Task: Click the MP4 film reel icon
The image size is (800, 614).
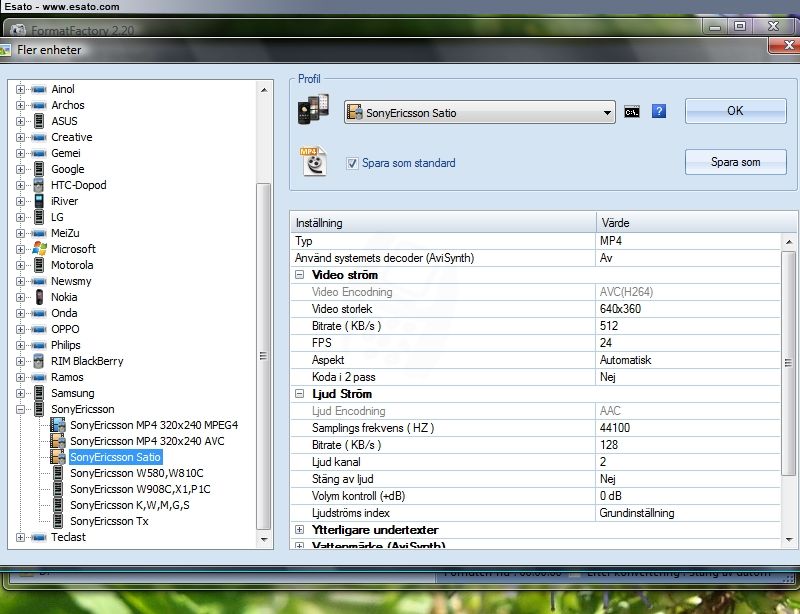Action: pos(314,161)
